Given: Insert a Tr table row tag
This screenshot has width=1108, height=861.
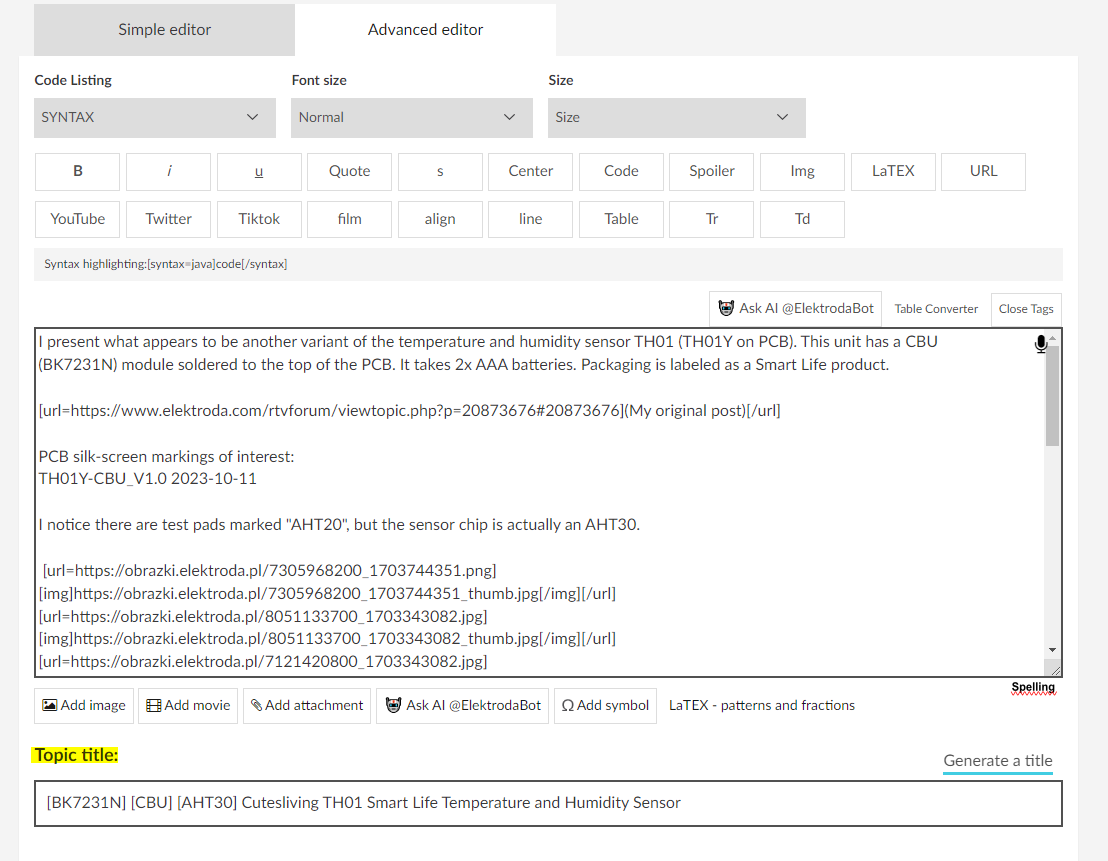Looking at the screenshot, I should [712, 219].
